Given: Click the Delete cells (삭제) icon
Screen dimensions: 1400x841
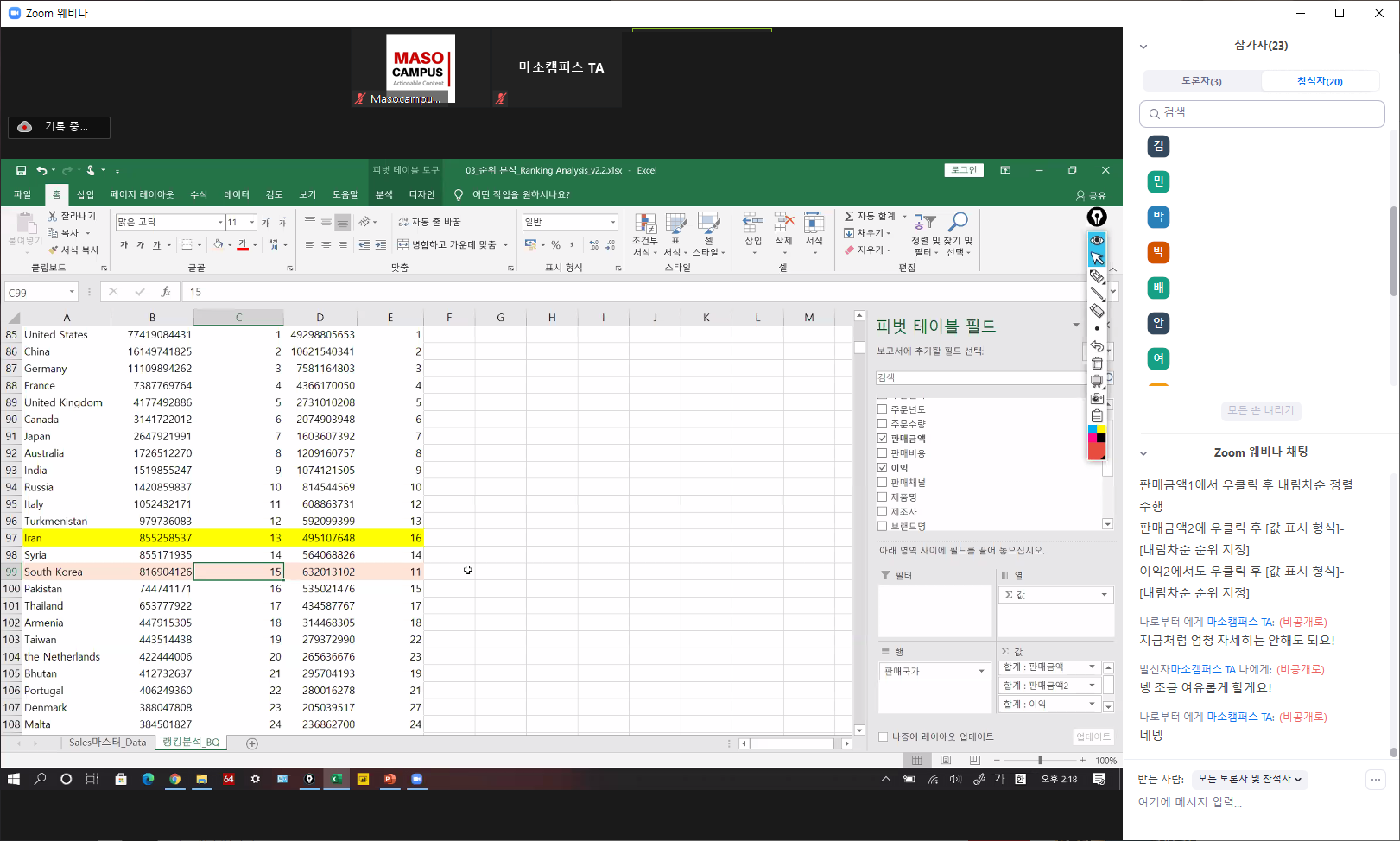Looking at the screenshot, I should (783, 224).
